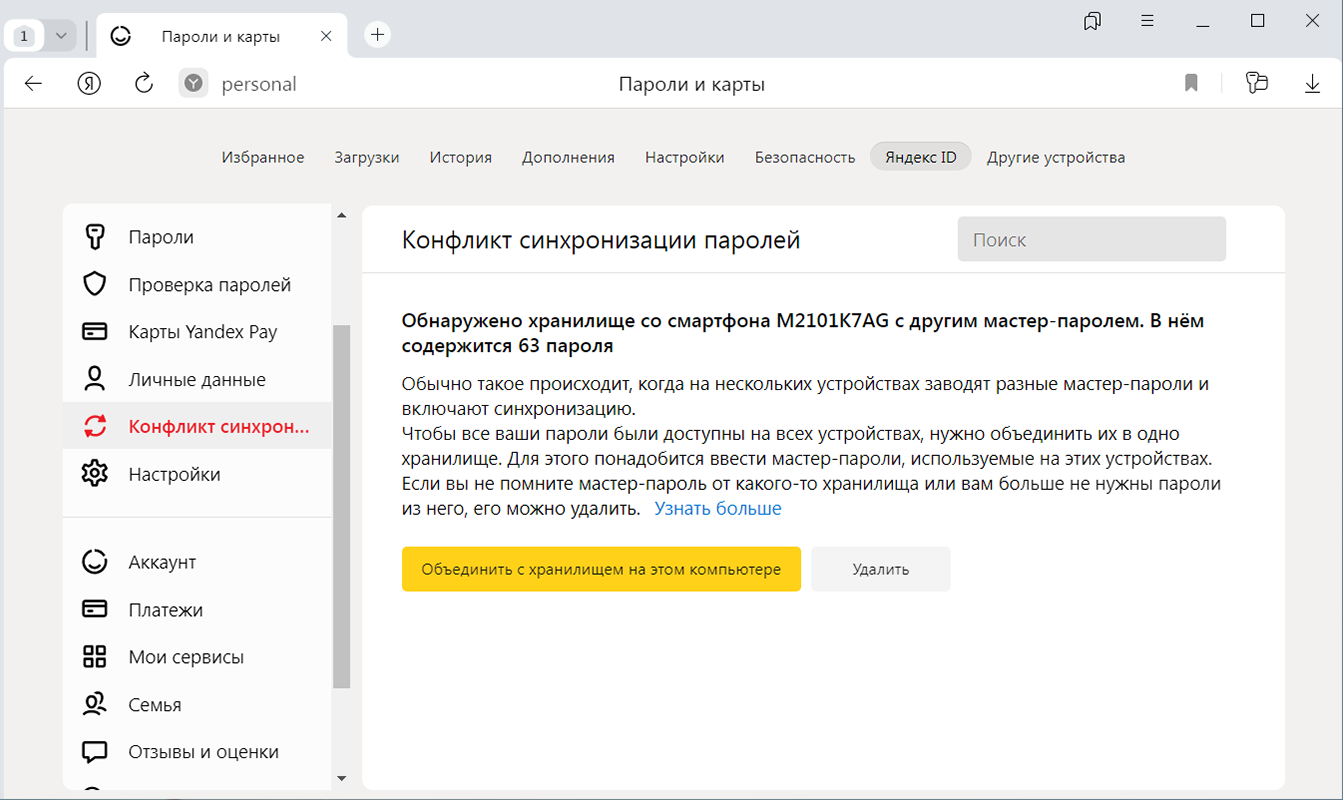Click the bookmark icon in address bar

[x=1191, y=84]
